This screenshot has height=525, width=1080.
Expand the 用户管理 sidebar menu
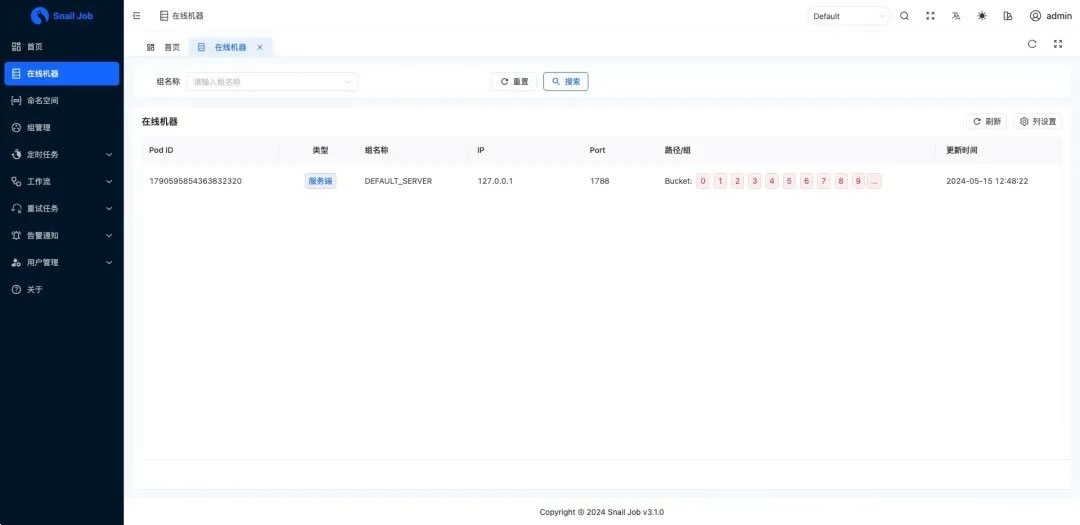pyautogui.click(x=61, y=263)
